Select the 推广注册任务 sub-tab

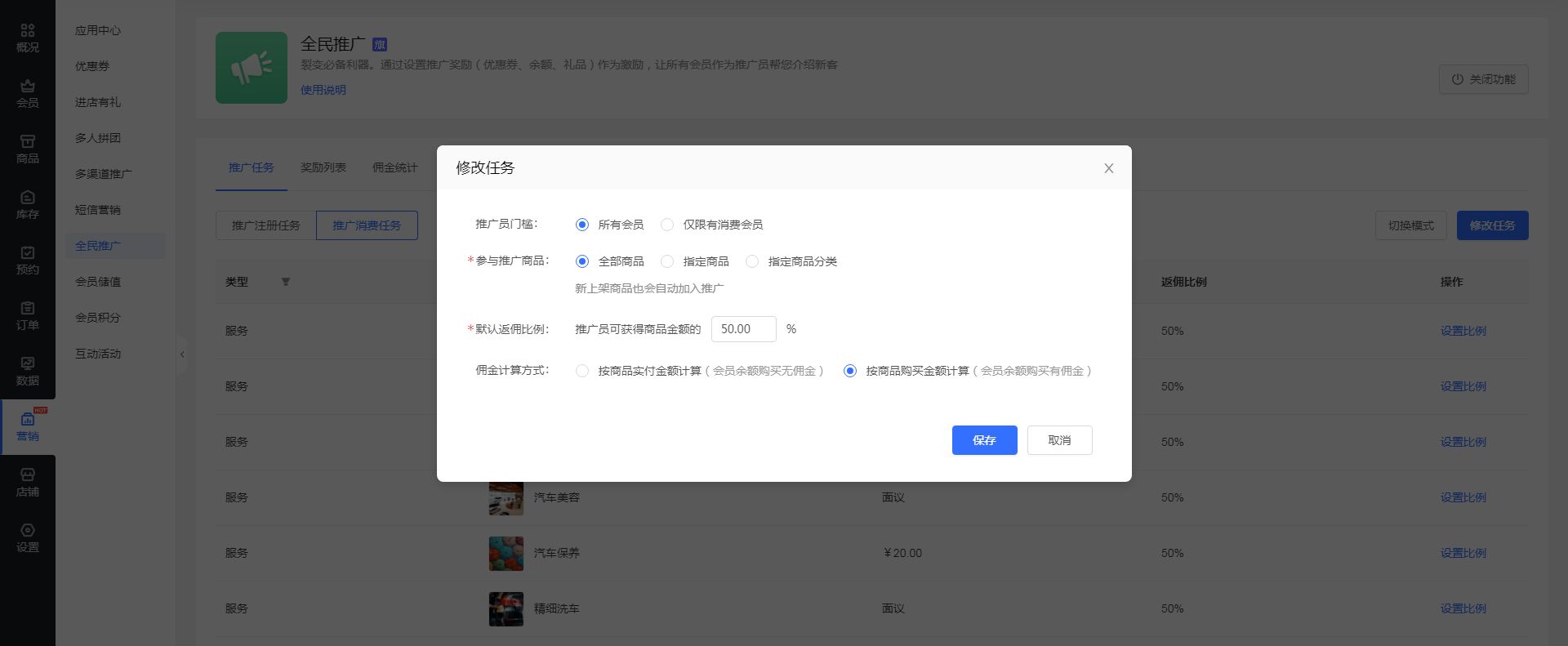click(266, 225)
